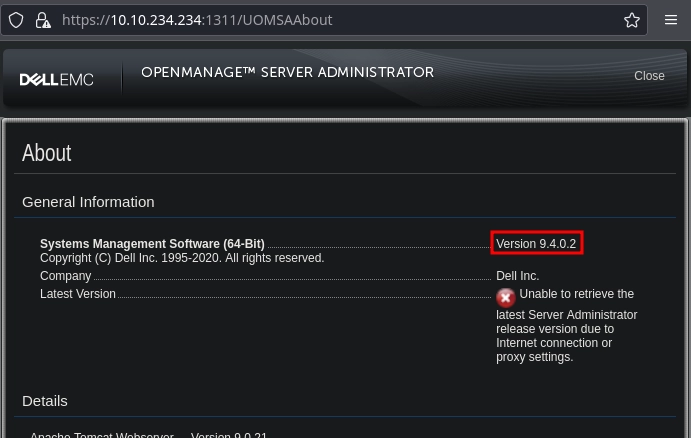Click the highlighted Version 9.4.0.2 text

click(x=536, y=244)
